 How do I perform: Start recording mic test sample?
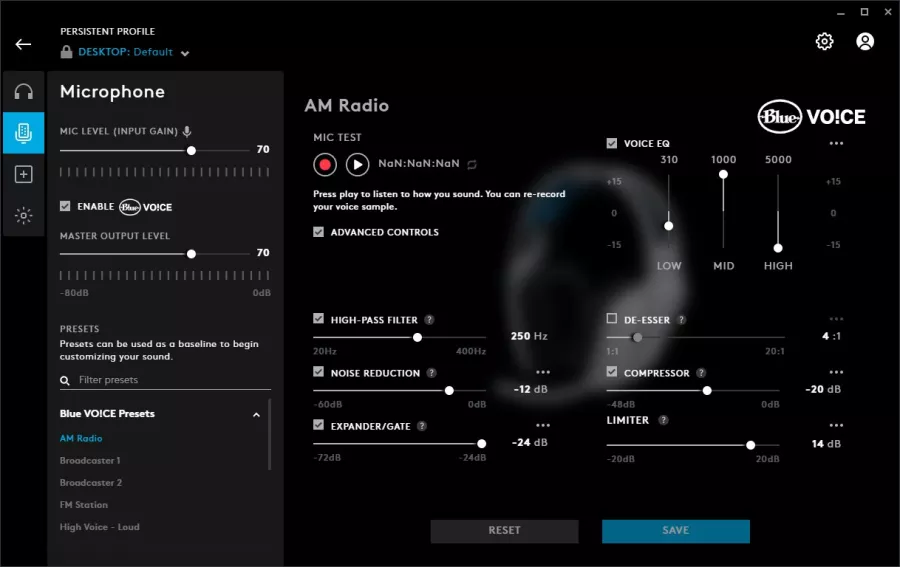325,165
